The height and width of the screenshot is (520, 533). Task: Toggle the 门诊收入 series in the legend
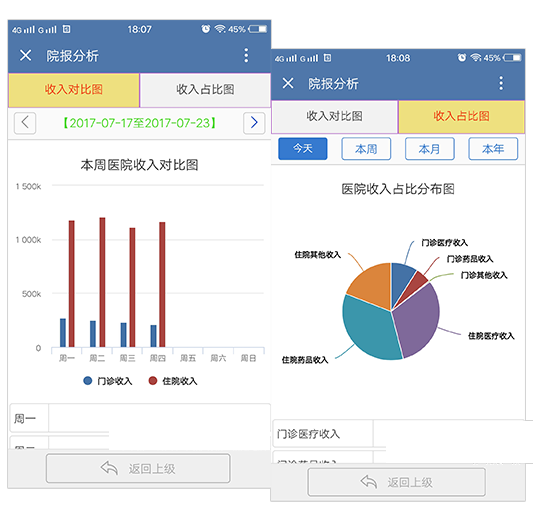[107, 381]
